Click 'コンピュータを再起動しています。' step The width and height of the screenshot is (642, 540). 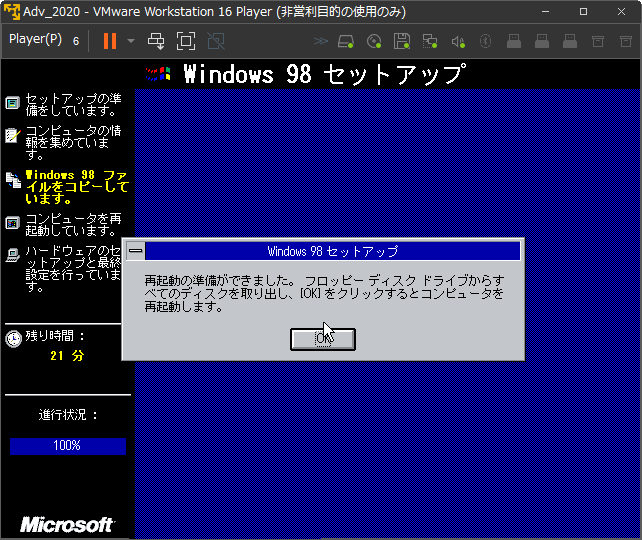pos(73,224)
